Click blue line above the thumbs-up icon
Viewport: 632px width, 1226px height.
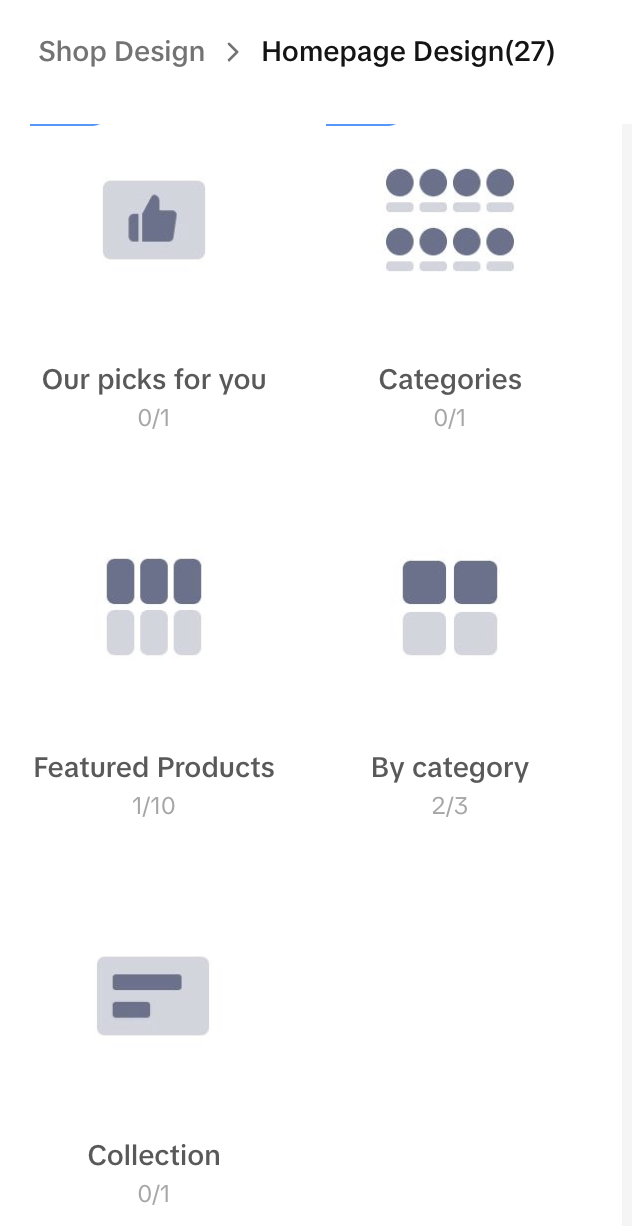[x=65, y=124]
